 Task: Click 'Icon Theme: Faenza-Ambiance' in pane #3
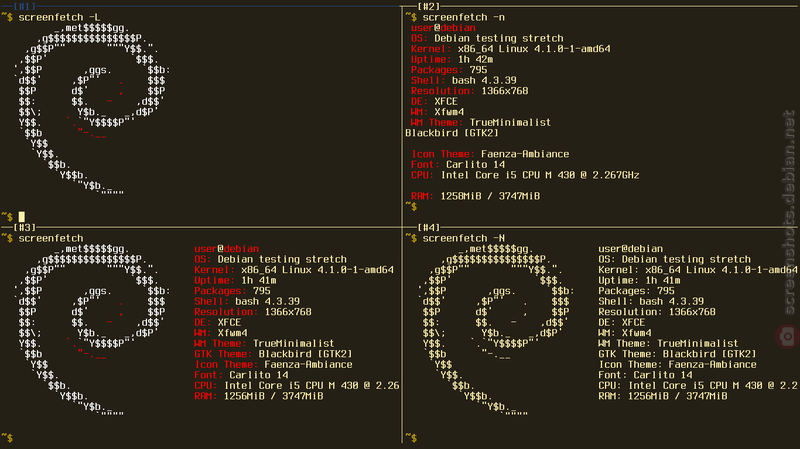pyautogui.click(x=273, y=364)
